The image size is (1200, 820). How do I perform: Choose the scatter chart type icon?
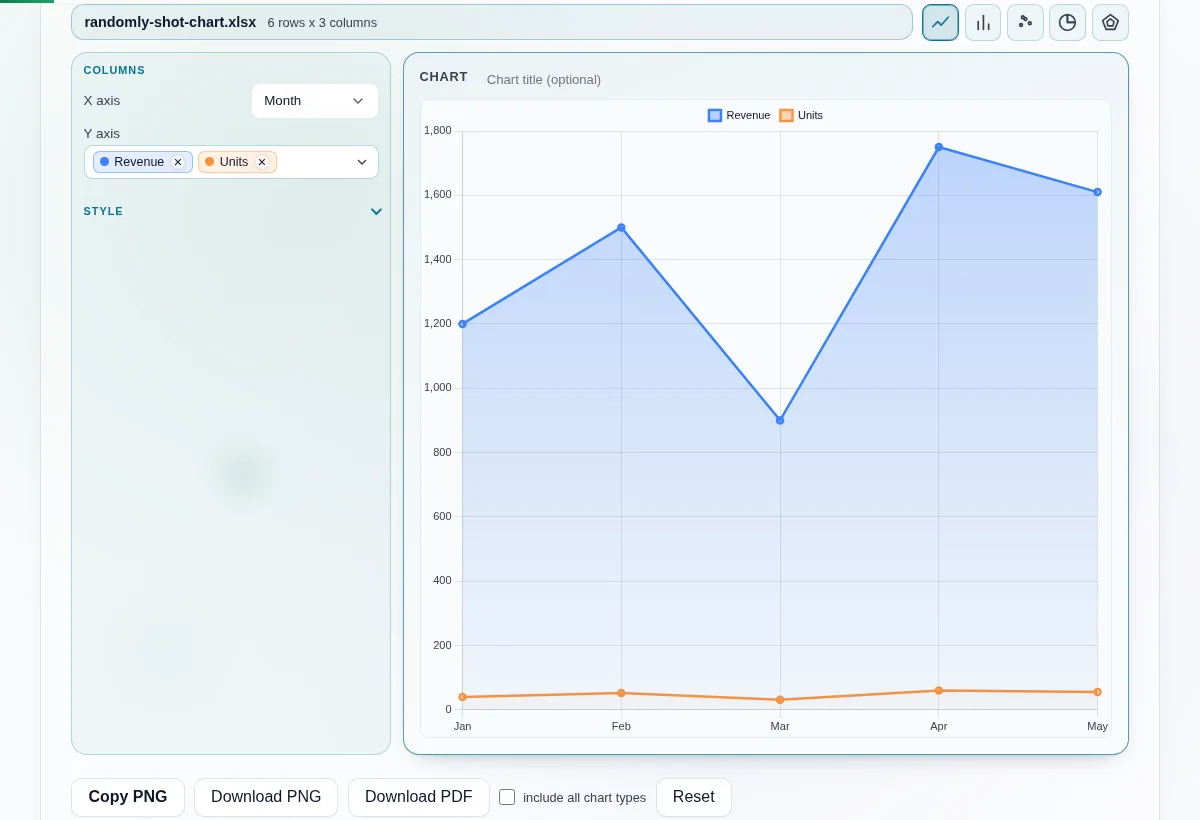[x=1025, y=22]
